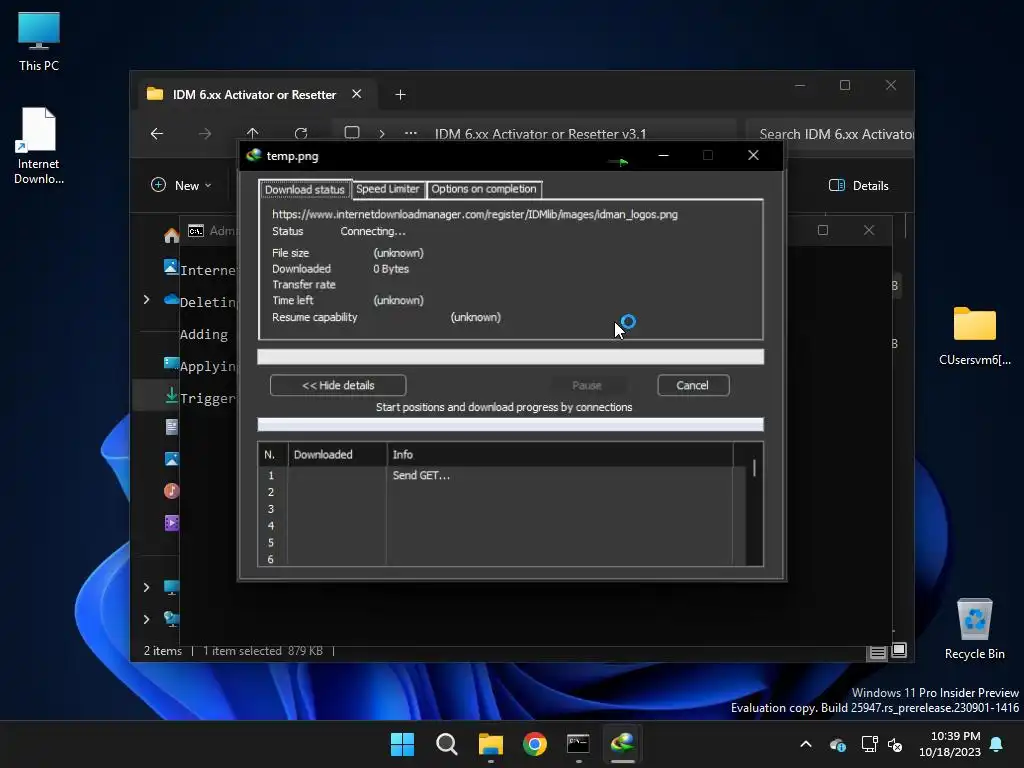The height and width of the screenshot is (768, 1024).
Task: Open This PC desktop icon
Action: (x=39, y=41)
